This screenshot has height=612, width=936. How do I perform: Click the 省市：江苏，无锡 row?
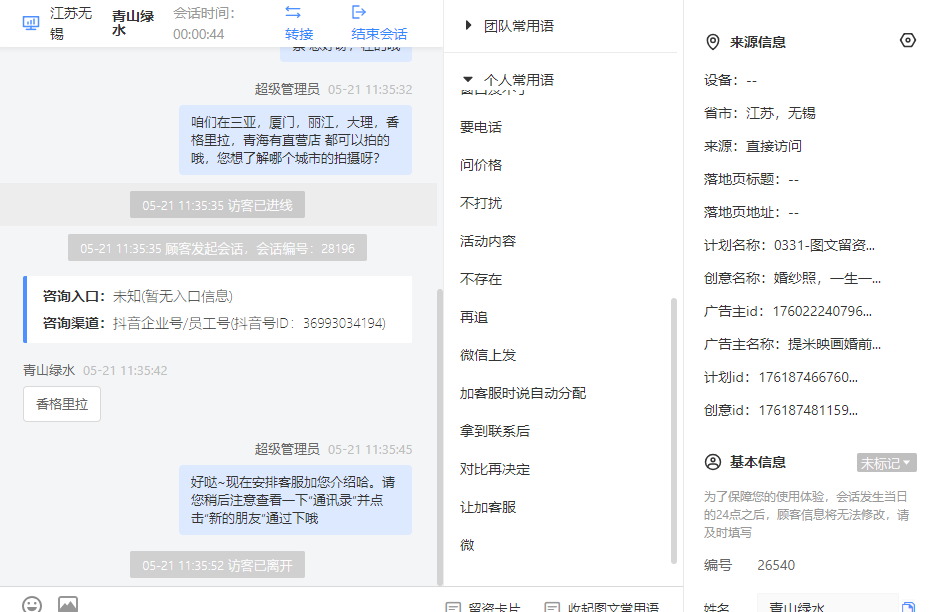(759, 113)
